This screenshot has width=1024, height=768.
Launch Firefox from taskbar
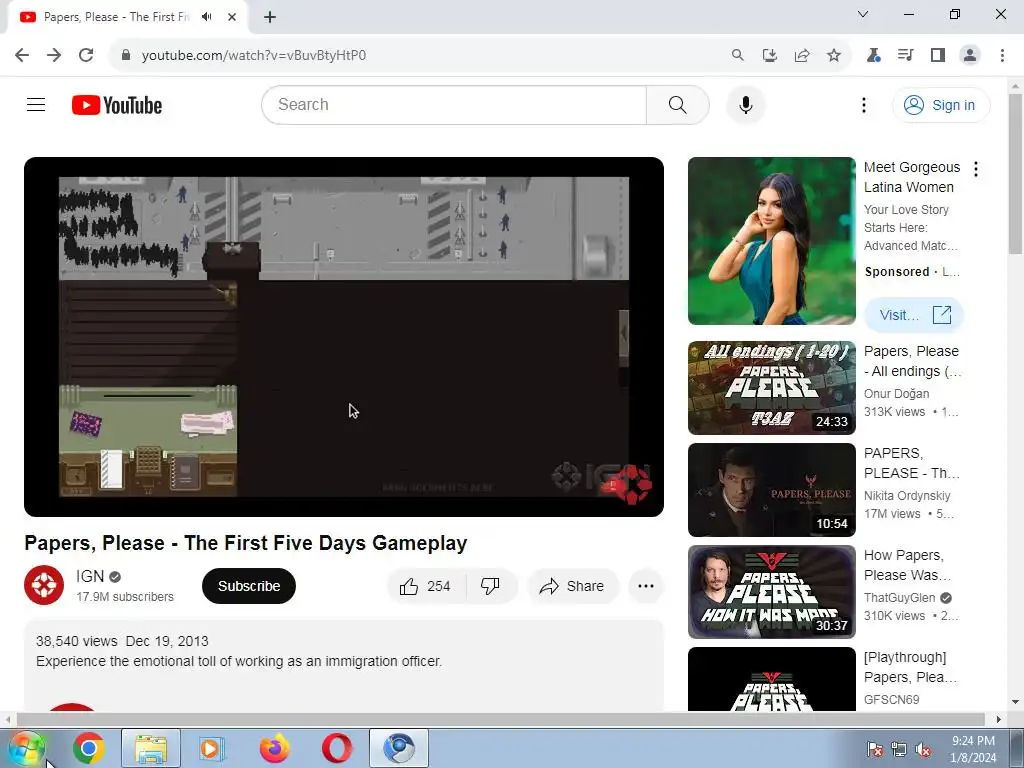pos(274,748)
